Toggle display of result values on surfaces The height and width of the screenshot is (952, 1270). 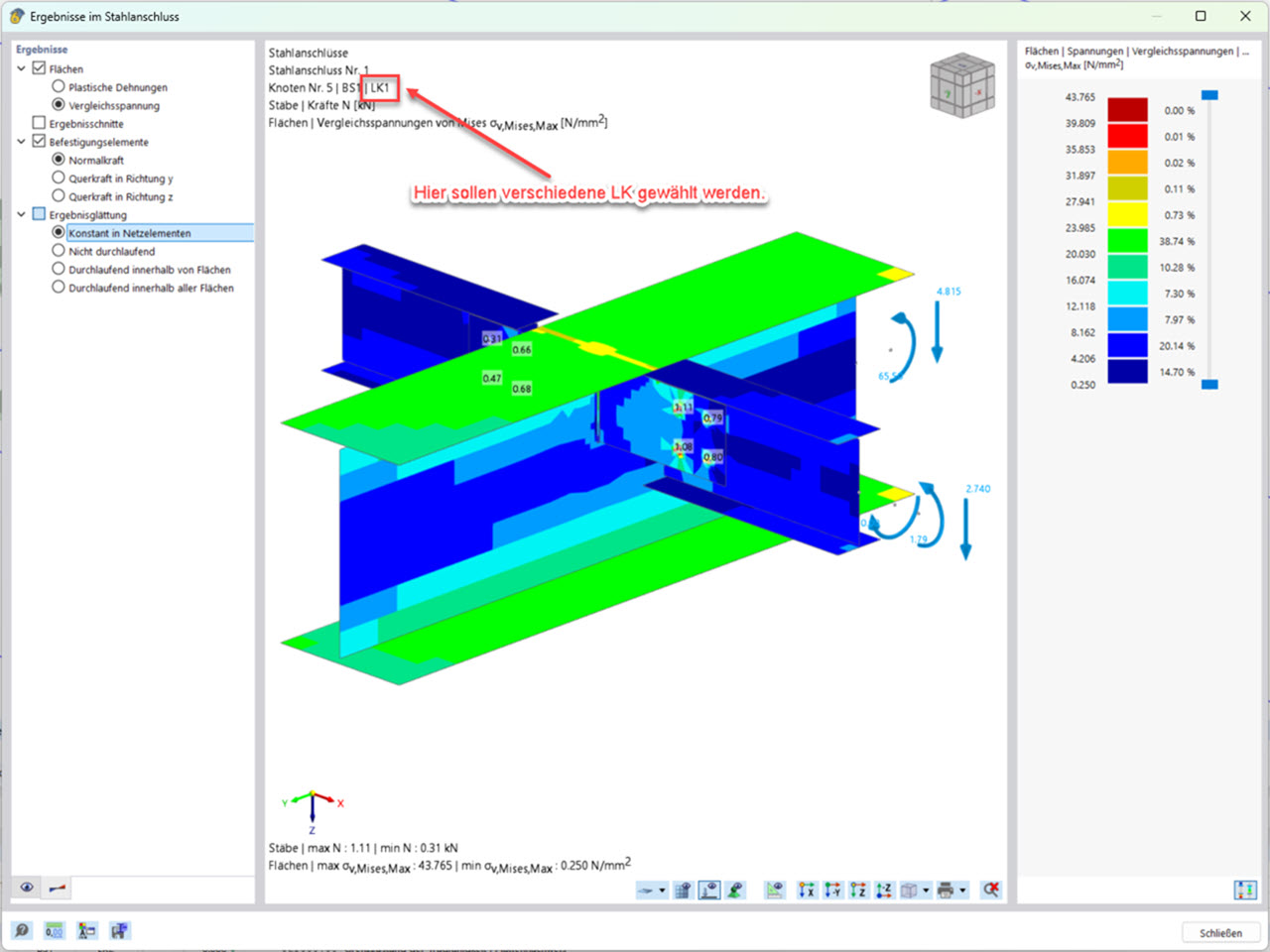[x=708, y=890]
